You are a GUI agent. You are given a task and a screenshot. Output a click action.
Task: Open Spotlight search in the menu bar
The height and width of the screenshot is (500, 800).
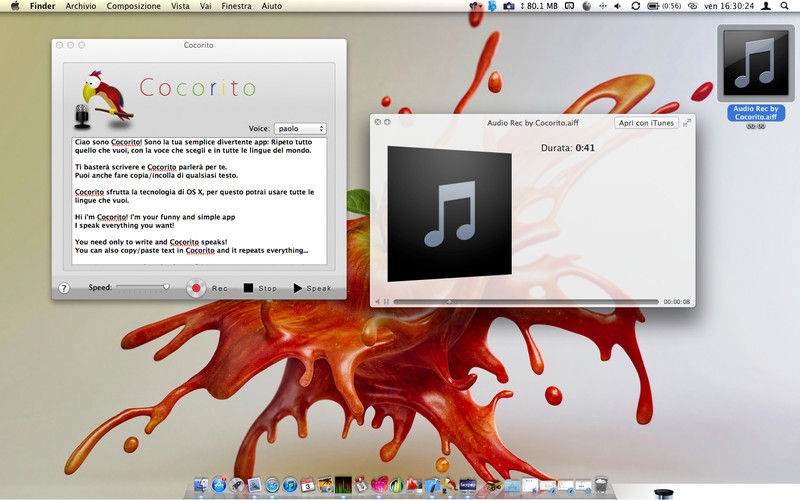(x=784, y=6)
